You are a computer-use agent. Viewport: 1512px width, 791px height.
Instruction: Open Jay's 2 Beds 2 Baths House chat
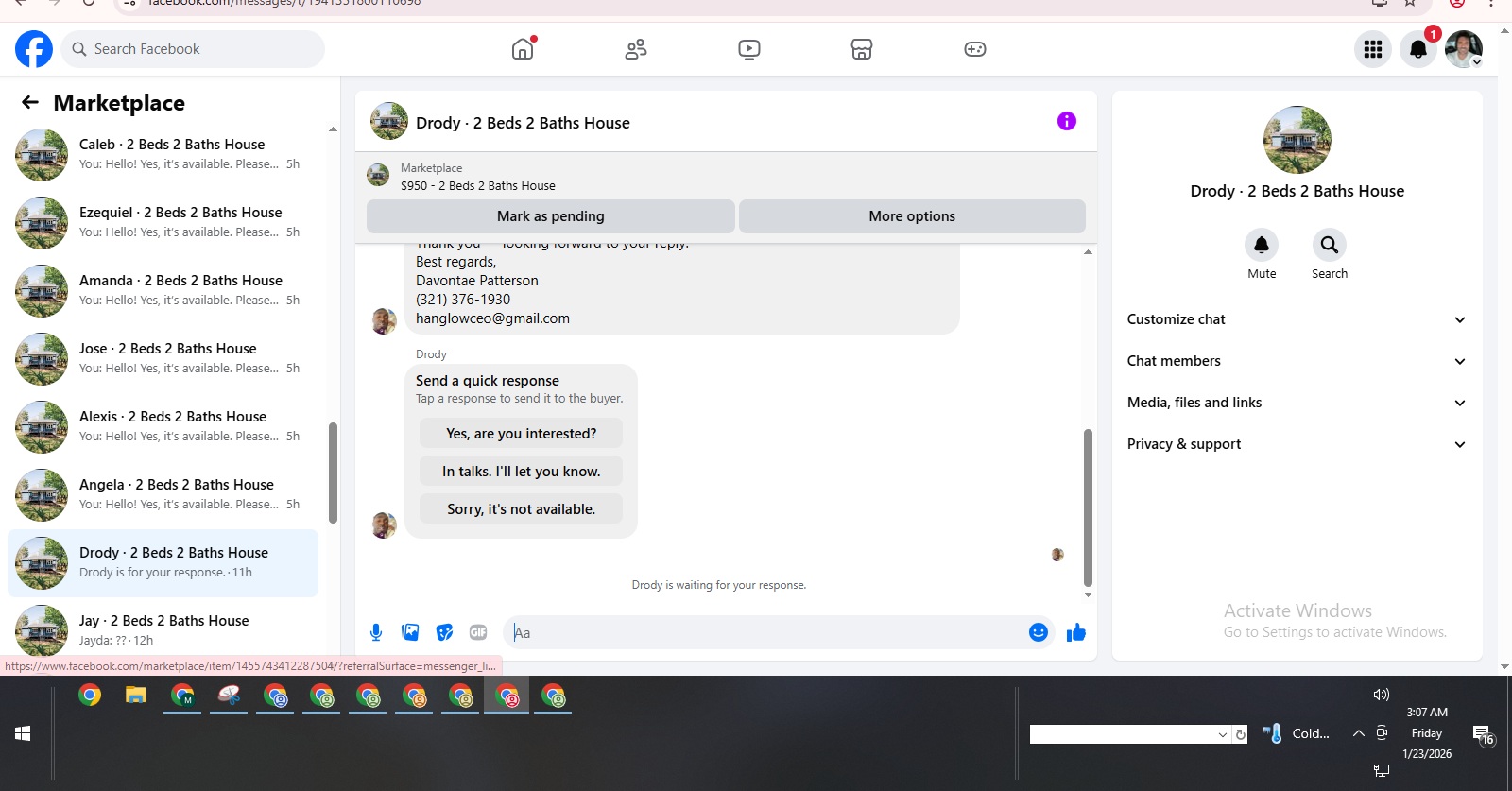(163, 629)
